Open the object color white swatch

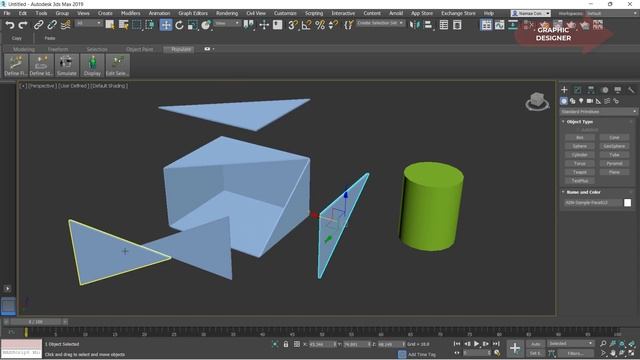click(x=627, y=202)
